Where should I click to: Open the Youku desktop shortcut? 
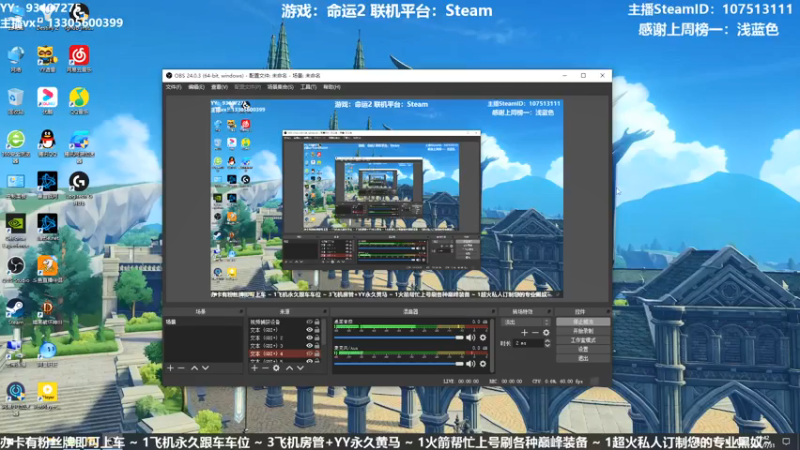[47, 101]
